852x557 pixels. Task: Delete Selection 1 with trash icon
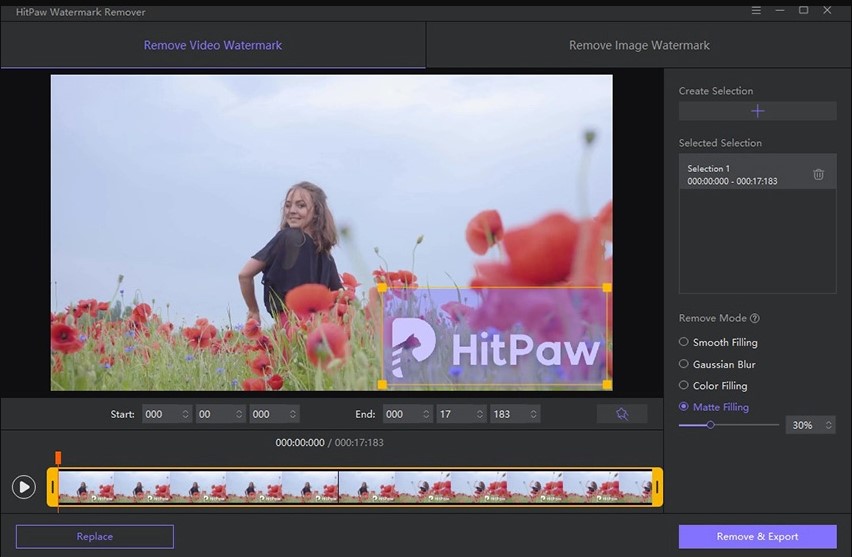point(818,174)
